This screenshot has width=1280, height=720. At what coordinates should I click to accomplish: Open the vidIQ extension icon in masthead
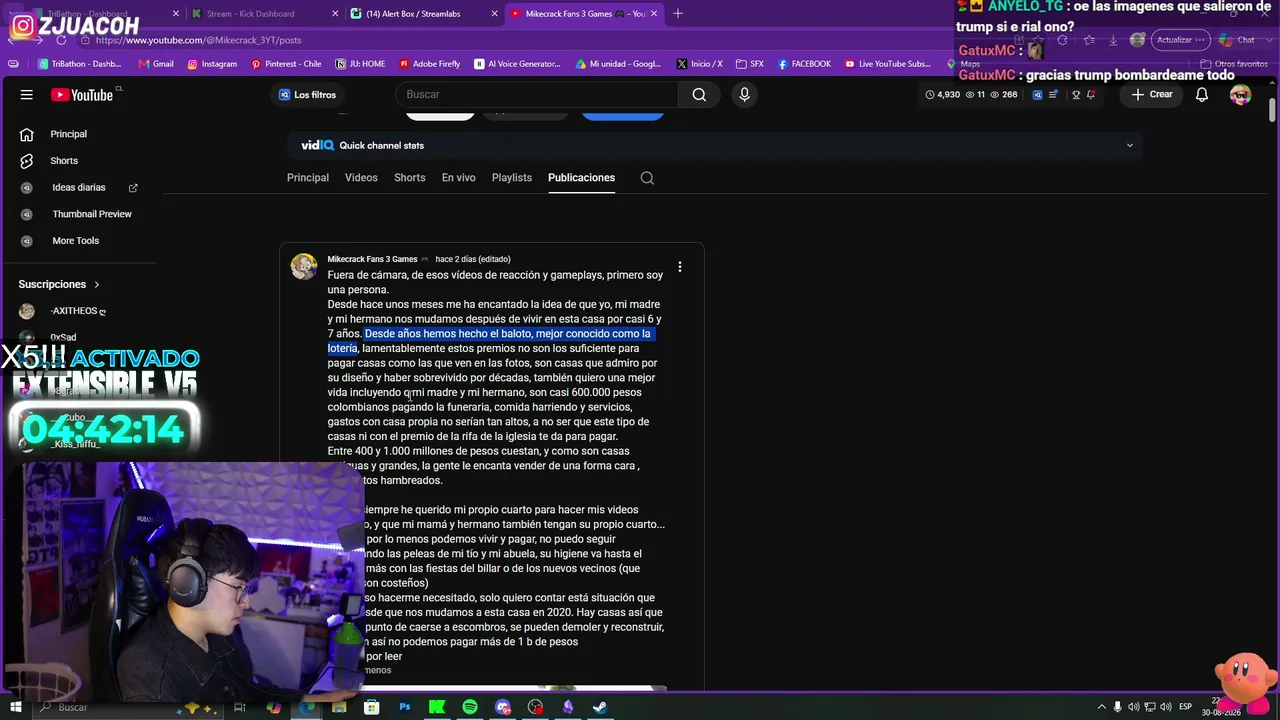tap(1037, 95)
